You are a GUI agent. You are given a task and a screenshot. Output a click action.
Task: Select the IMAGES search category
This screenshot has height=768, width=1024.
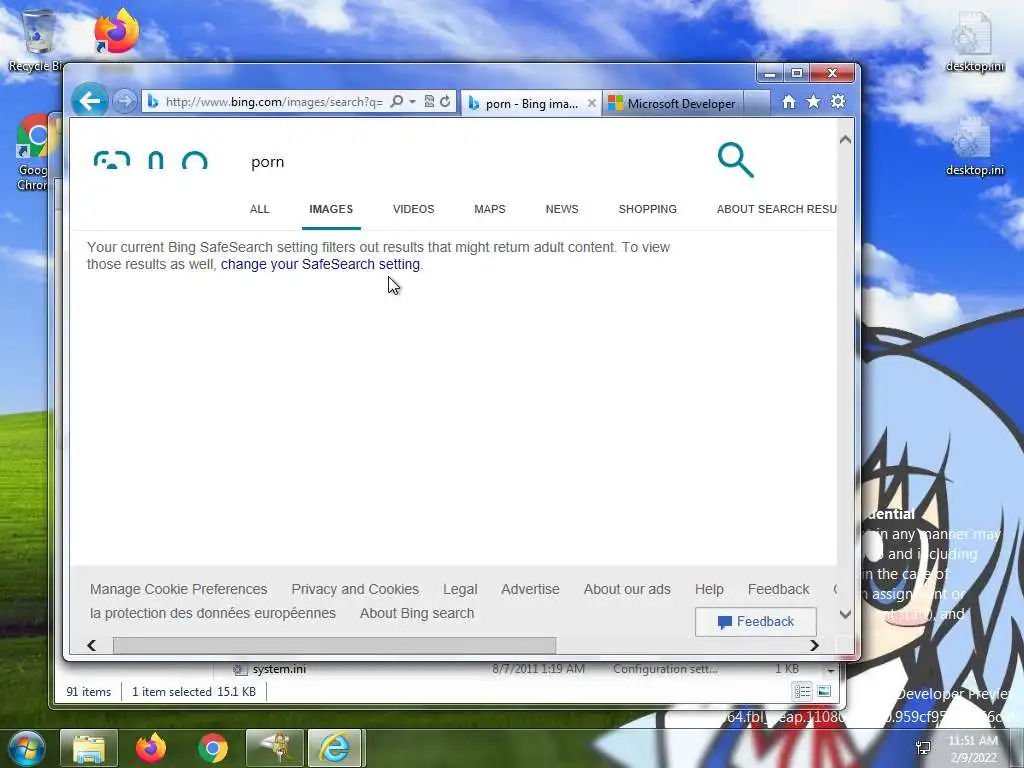[x=331, y=209]
